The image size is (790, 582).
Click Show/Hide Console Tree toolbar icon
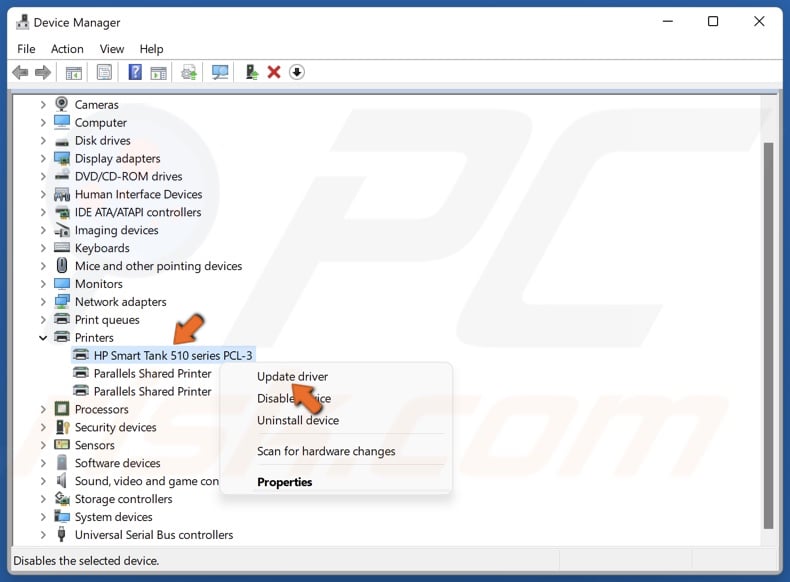coord(74,73)
